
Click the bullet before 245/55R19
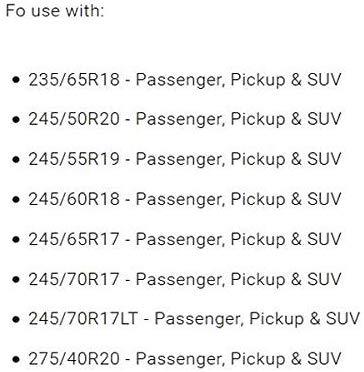[15, 160]
